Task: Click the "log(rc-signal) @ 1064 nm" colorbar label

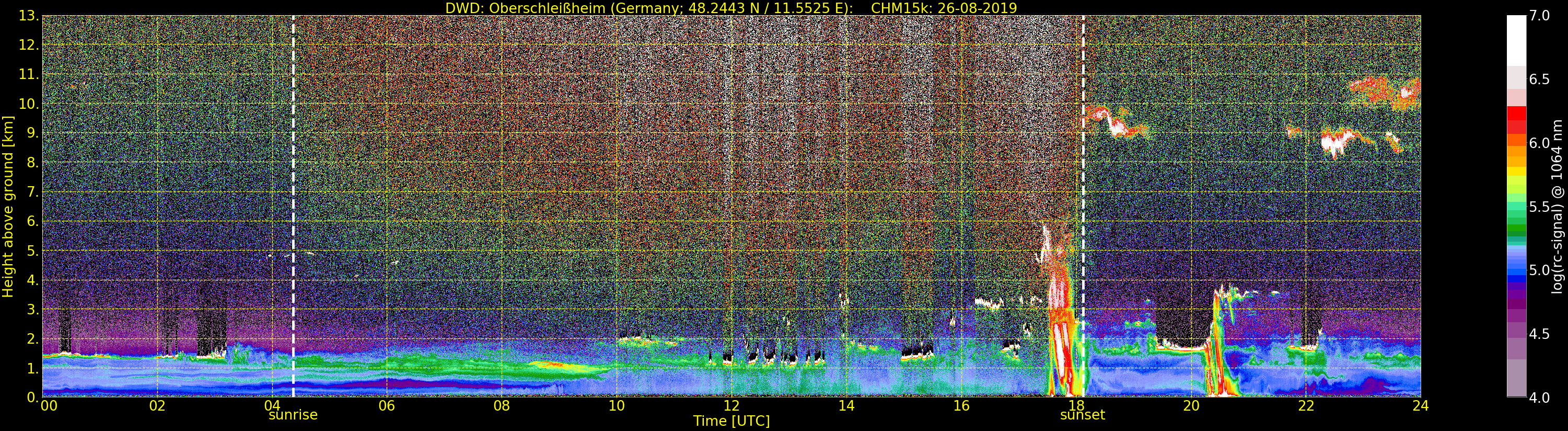Action: click(1557, 206)
